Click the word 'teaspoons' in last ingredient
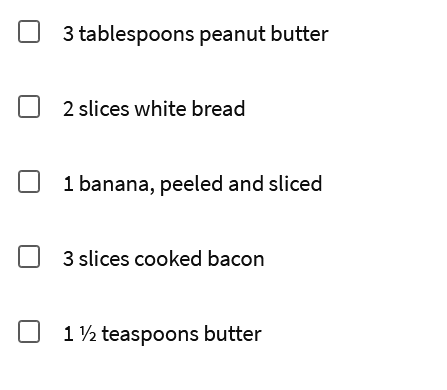 point(150,335)
